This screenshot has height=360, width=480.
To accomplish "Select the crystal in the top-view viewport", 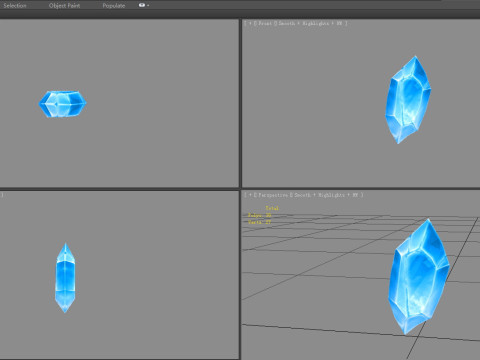I will point(63,104).
